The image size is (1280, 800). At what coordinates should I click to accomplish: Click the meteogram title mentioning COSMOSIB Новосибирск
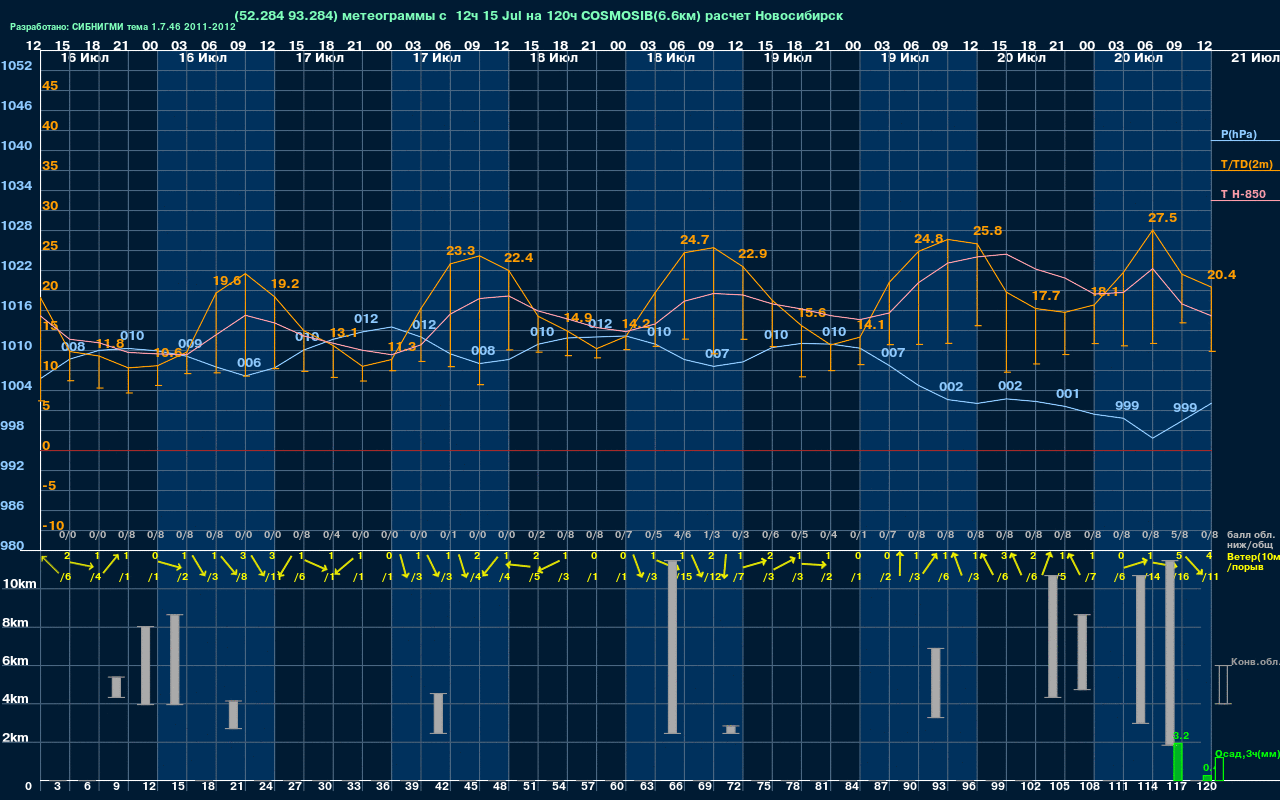538,16
